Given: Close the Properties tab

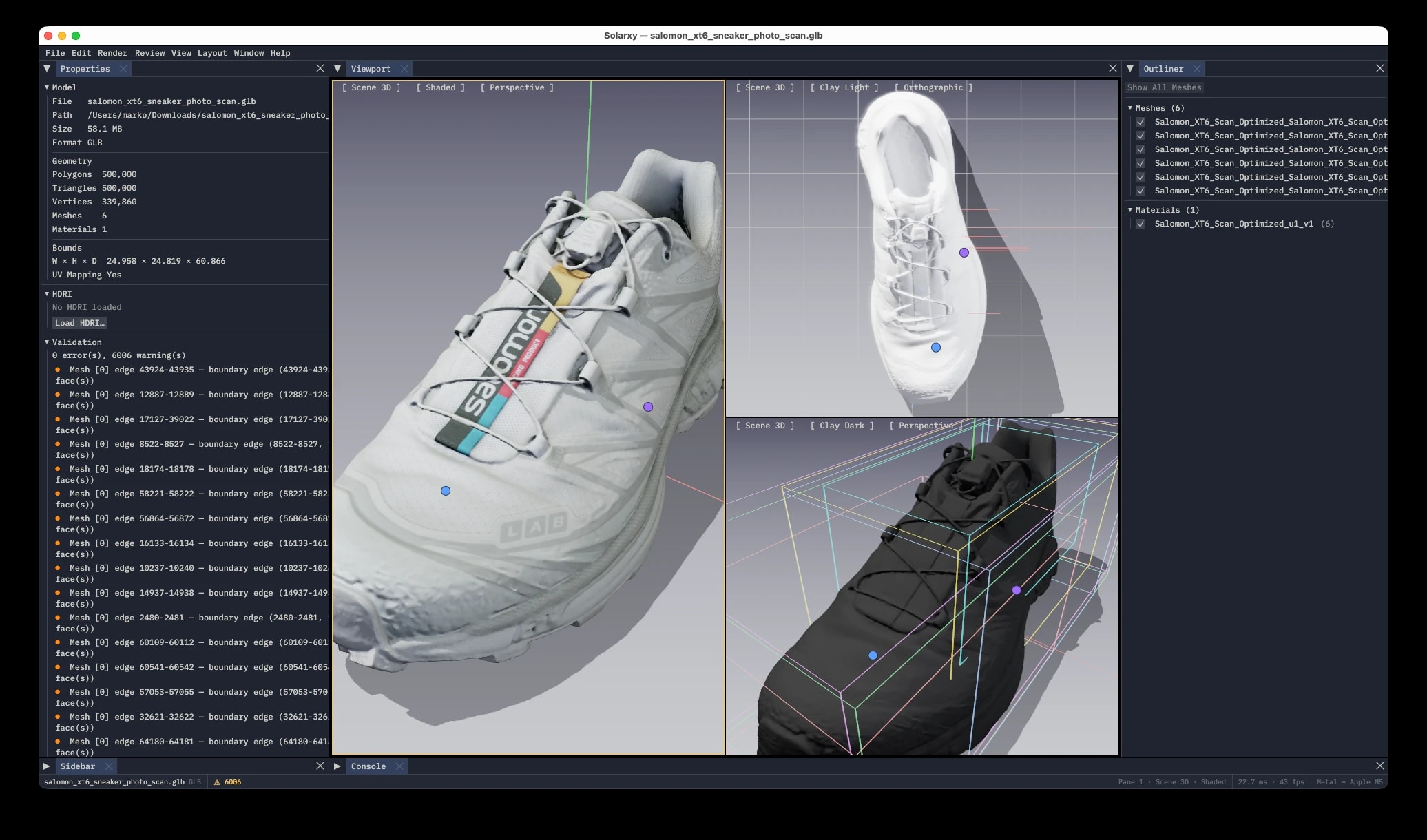Looking at the screenshot, I should click(123, 69).
